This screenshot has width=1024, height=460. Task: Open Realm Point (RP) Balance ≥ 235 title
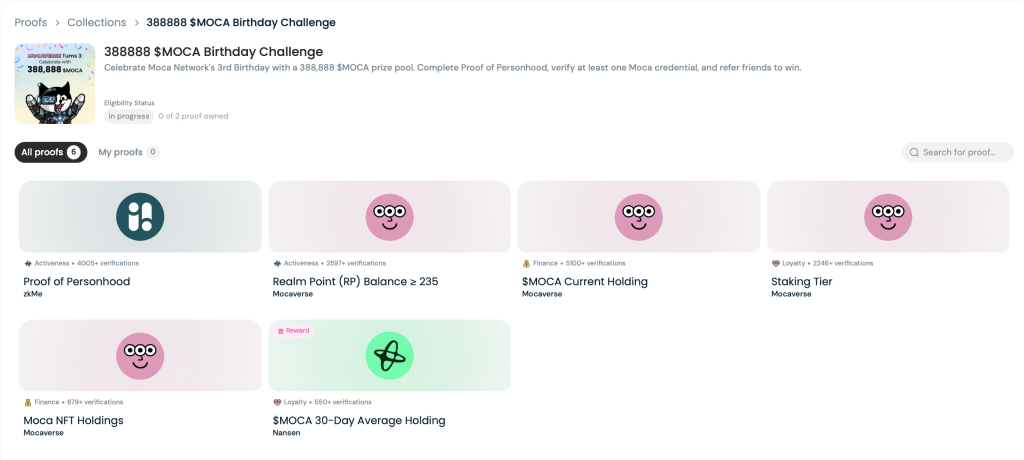point(355,282)
